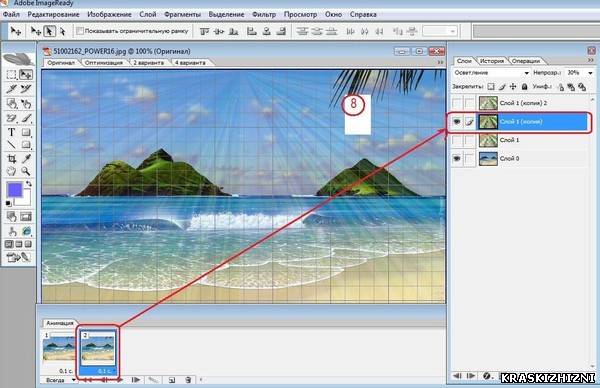Select the Type tool
Viewport: 600px width, 388px height.
click(11, 132)
